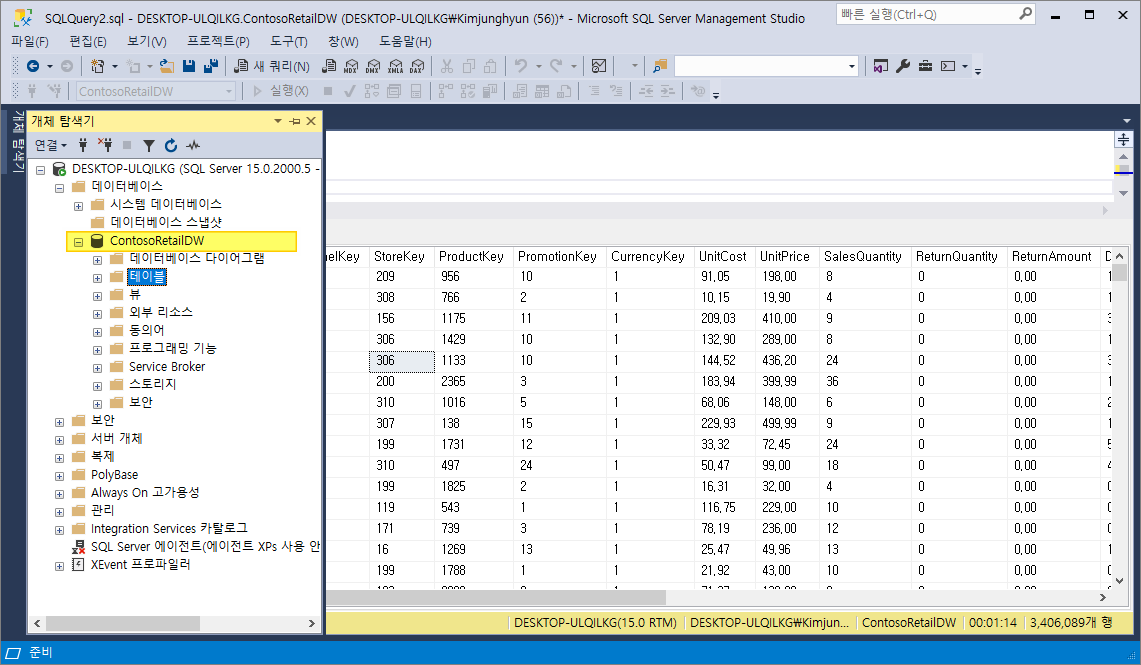Viewport: 1141px width, 665px height.
Task: Click the Object Explorer activity monitor pulse icon
Action: (x=193, y=146)
